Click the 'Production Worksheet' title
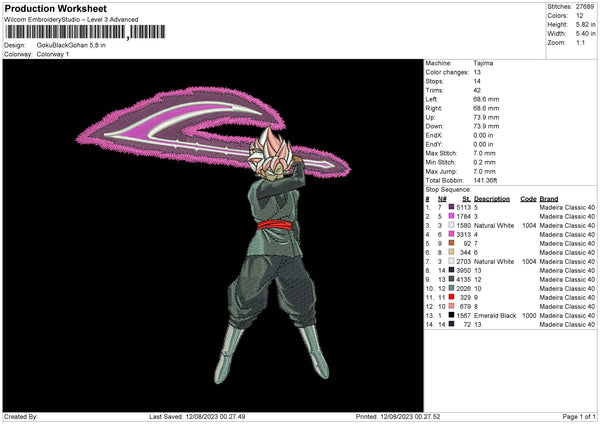 (x=55, y=8)
